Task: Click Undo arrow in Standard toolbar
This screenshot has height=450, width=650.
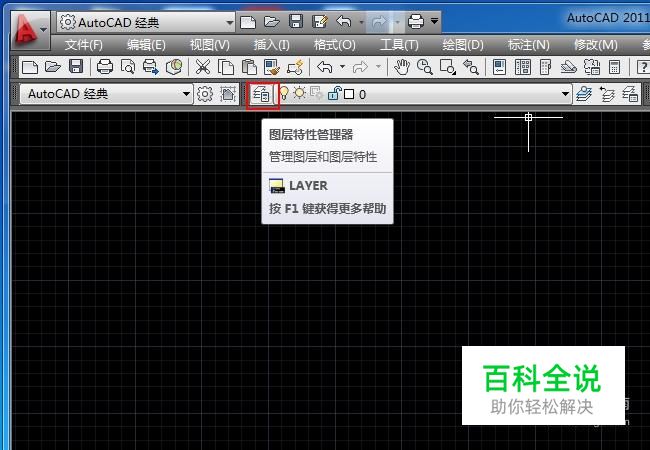Action: tap(325, 67)
